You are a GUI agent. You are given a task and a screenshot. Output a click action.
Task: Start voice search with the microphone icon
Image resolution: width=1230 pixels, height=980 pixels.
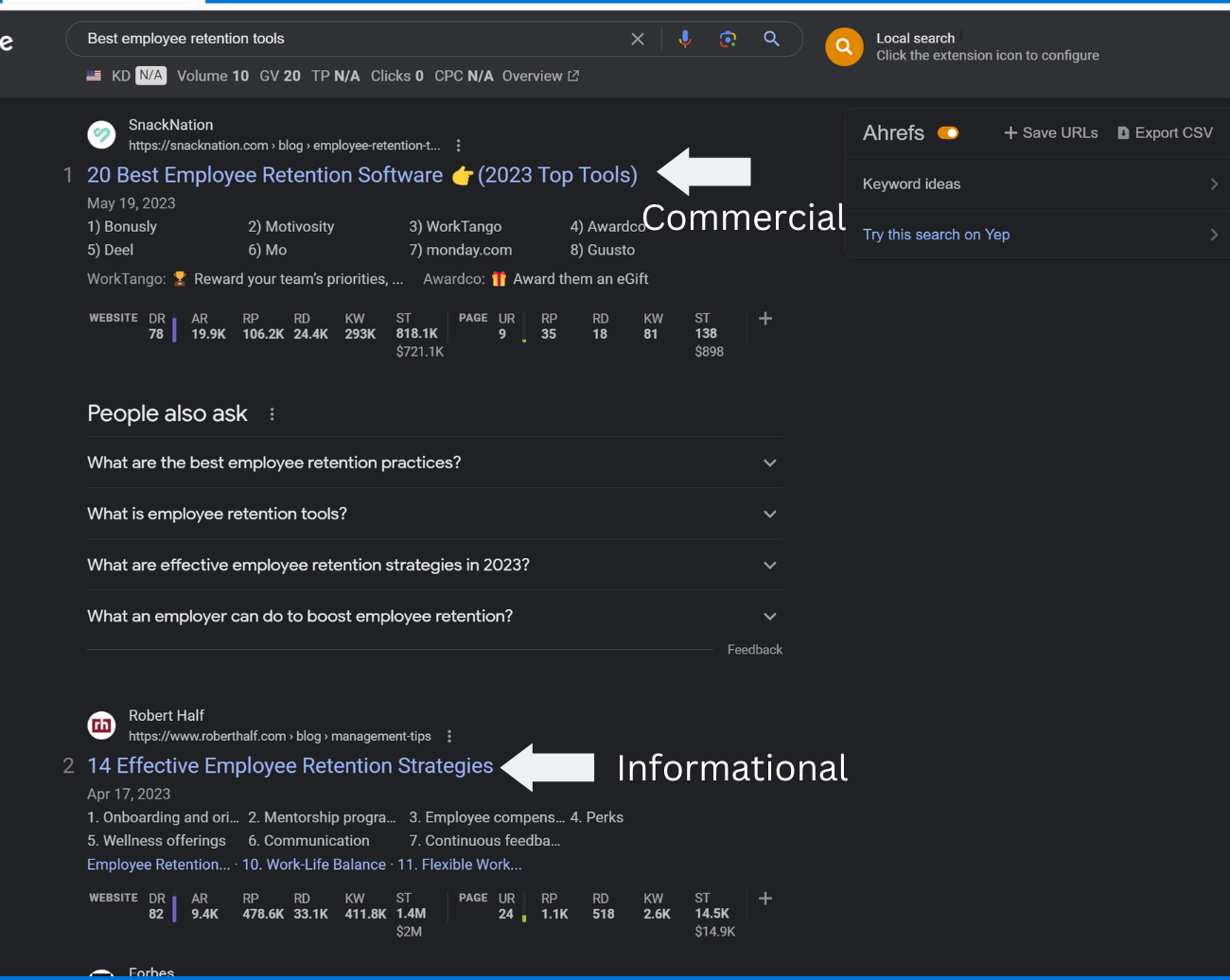pos(685,39)
